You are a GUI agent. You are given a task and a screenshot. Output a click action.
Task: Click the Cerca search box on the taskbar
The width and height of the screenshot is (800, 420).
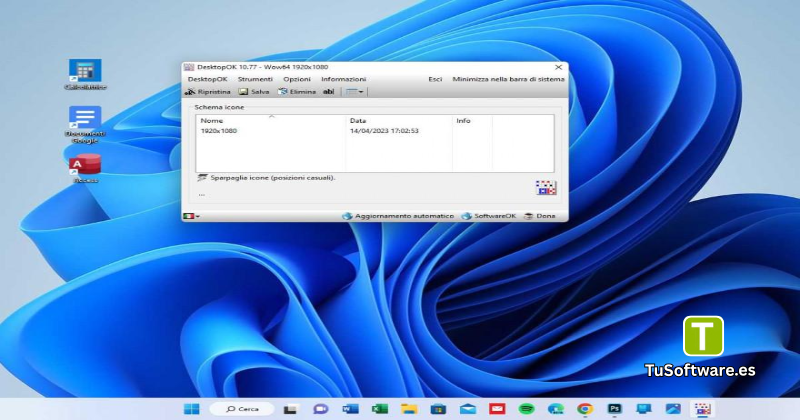point(242,409)
